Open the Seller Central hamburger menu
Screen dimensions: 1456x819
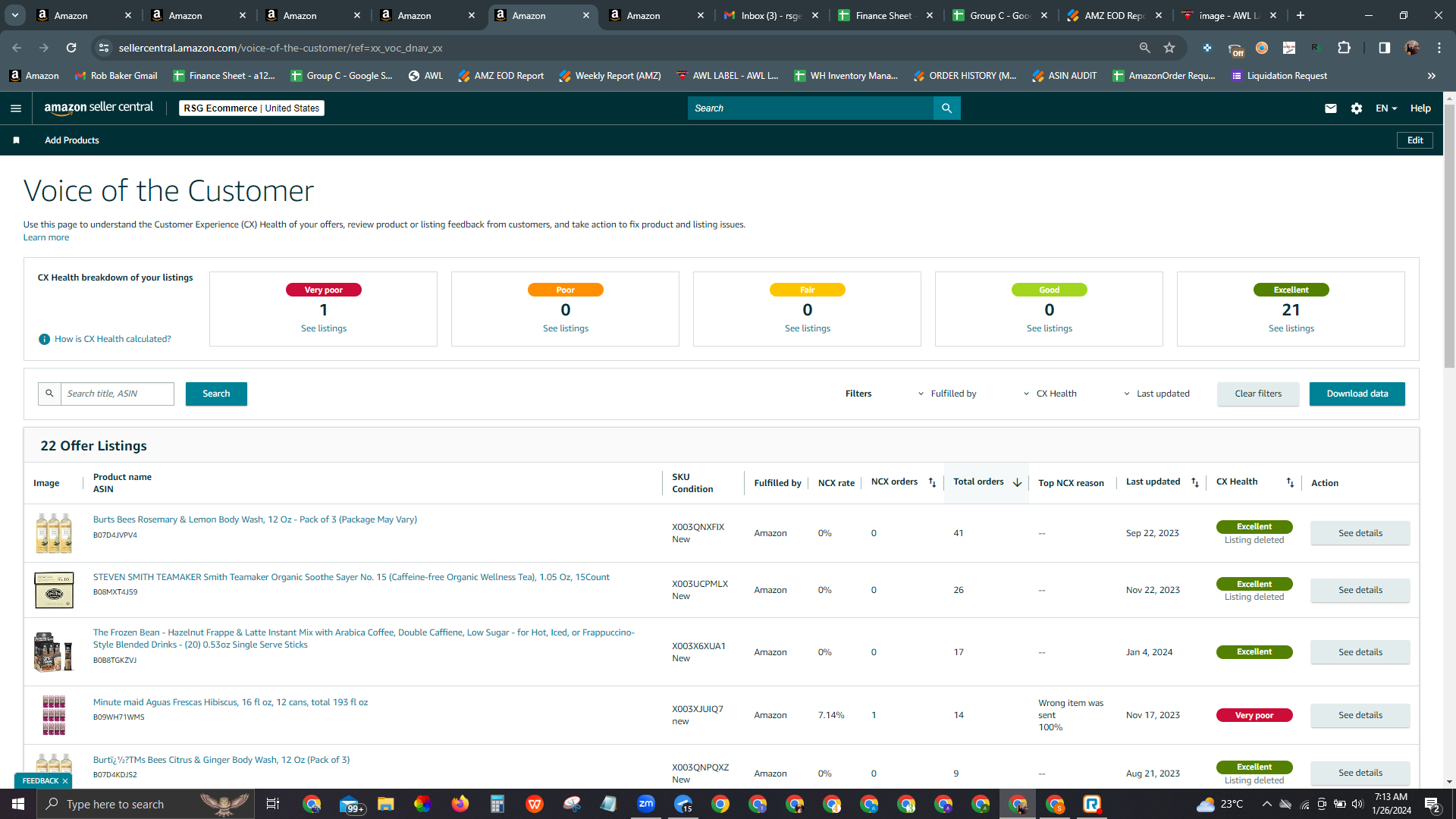click(16, 108)
